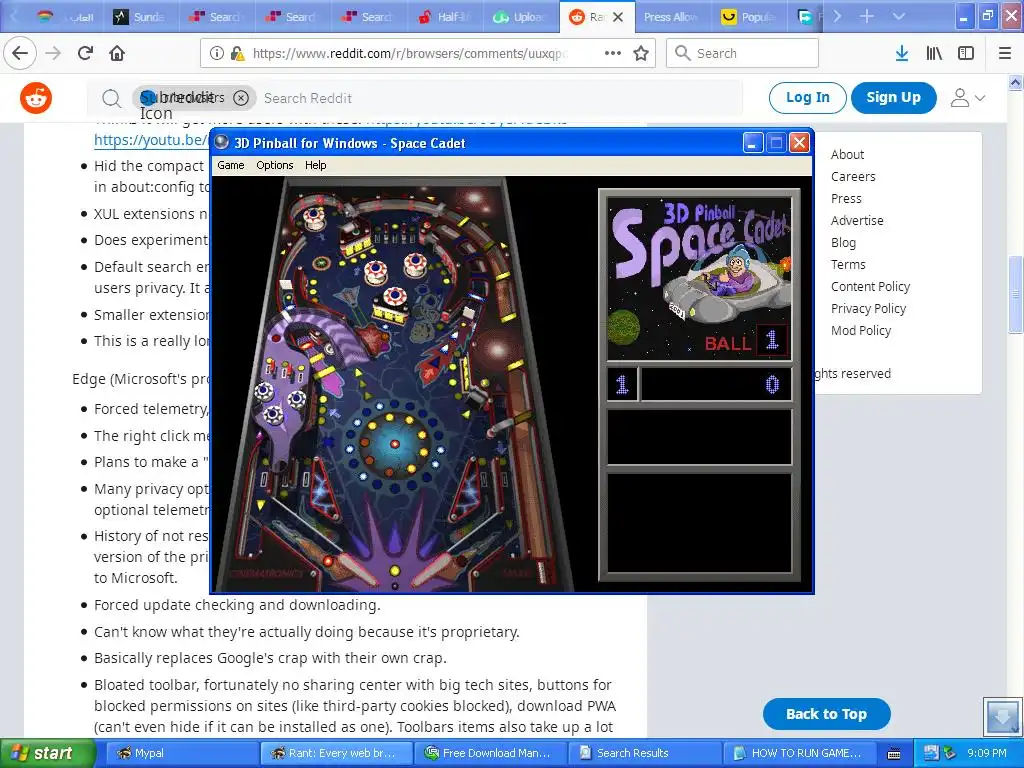Open a new browser tab with plus
The height and width of the screenshot is (768, 1024).
tap(867, 16)
